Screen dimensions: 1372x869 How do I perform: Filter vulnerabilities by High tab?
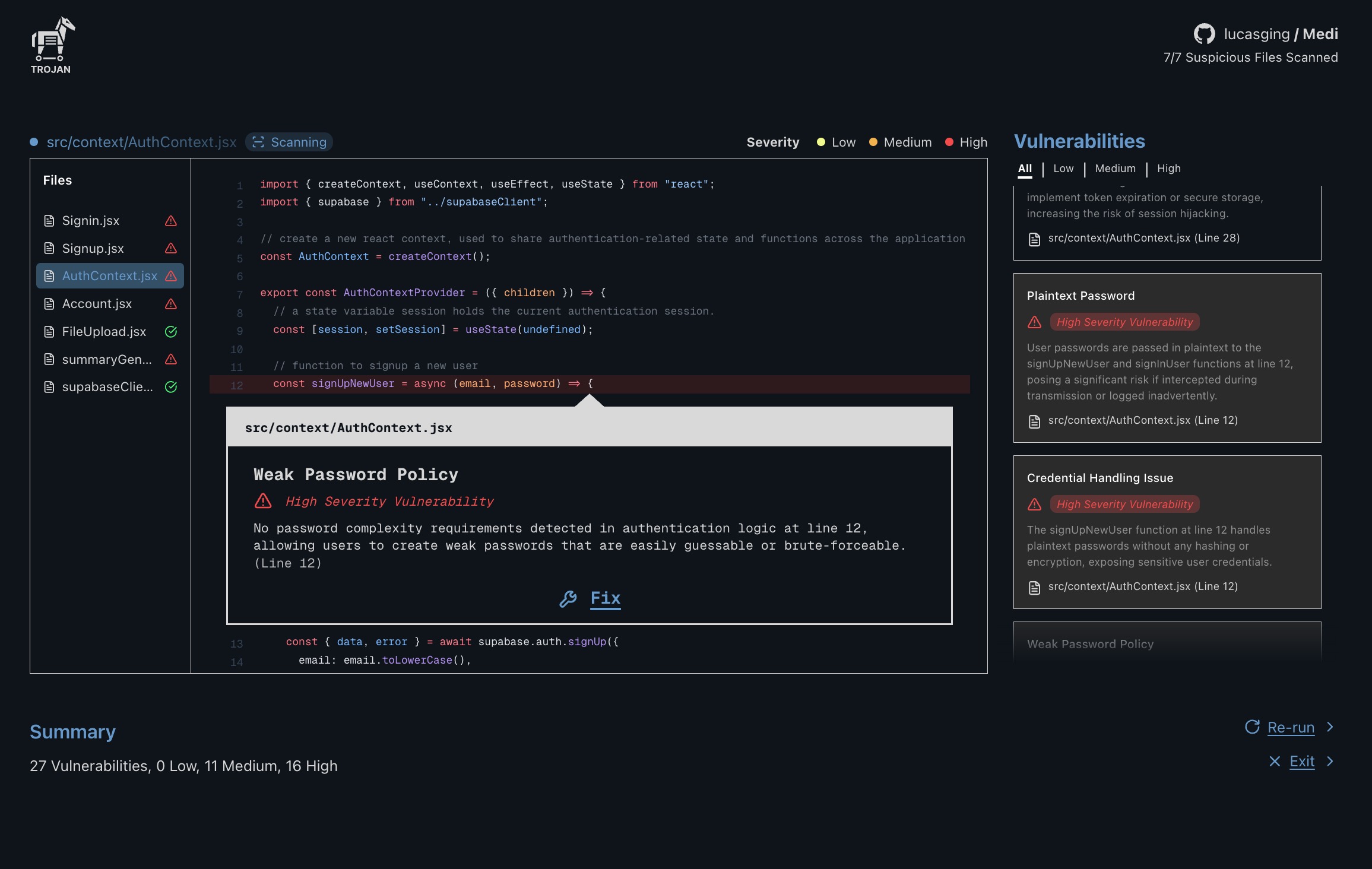pyautogui.click(x=1168, y=169)
